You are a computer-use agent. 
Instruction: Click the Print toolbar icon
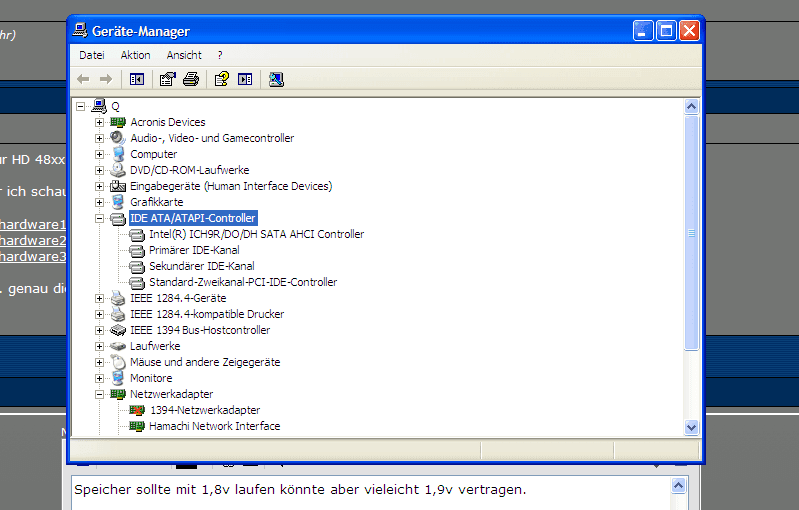coord(191,79)
